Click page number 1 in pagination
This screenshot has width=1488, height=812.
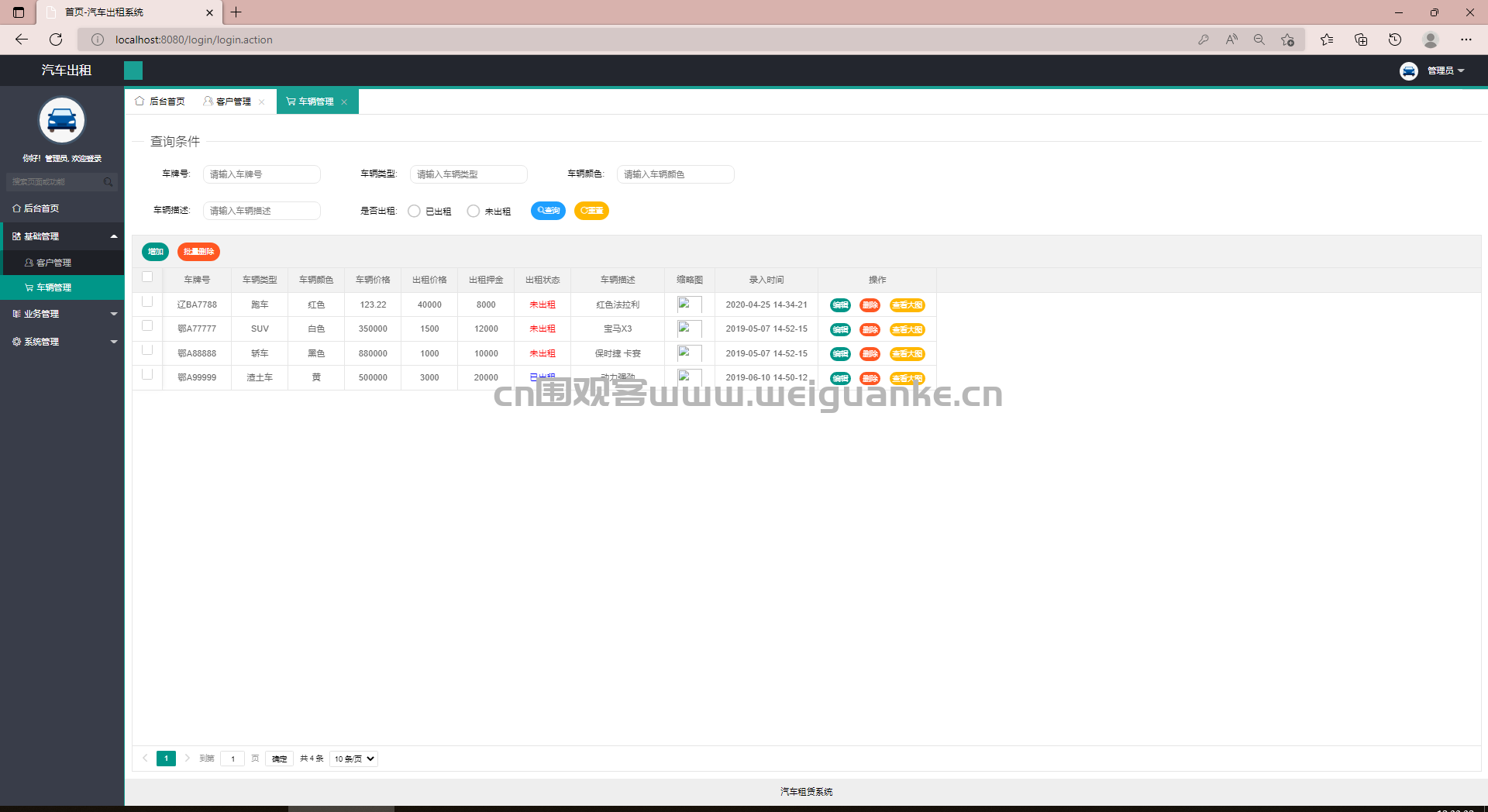166,759
